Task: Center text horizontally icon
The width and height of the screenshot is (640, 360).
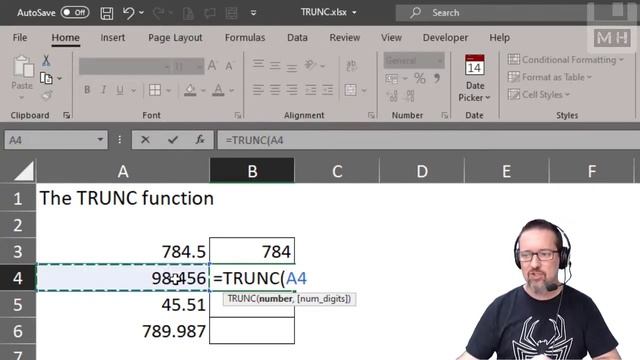Action: (275, 90)
